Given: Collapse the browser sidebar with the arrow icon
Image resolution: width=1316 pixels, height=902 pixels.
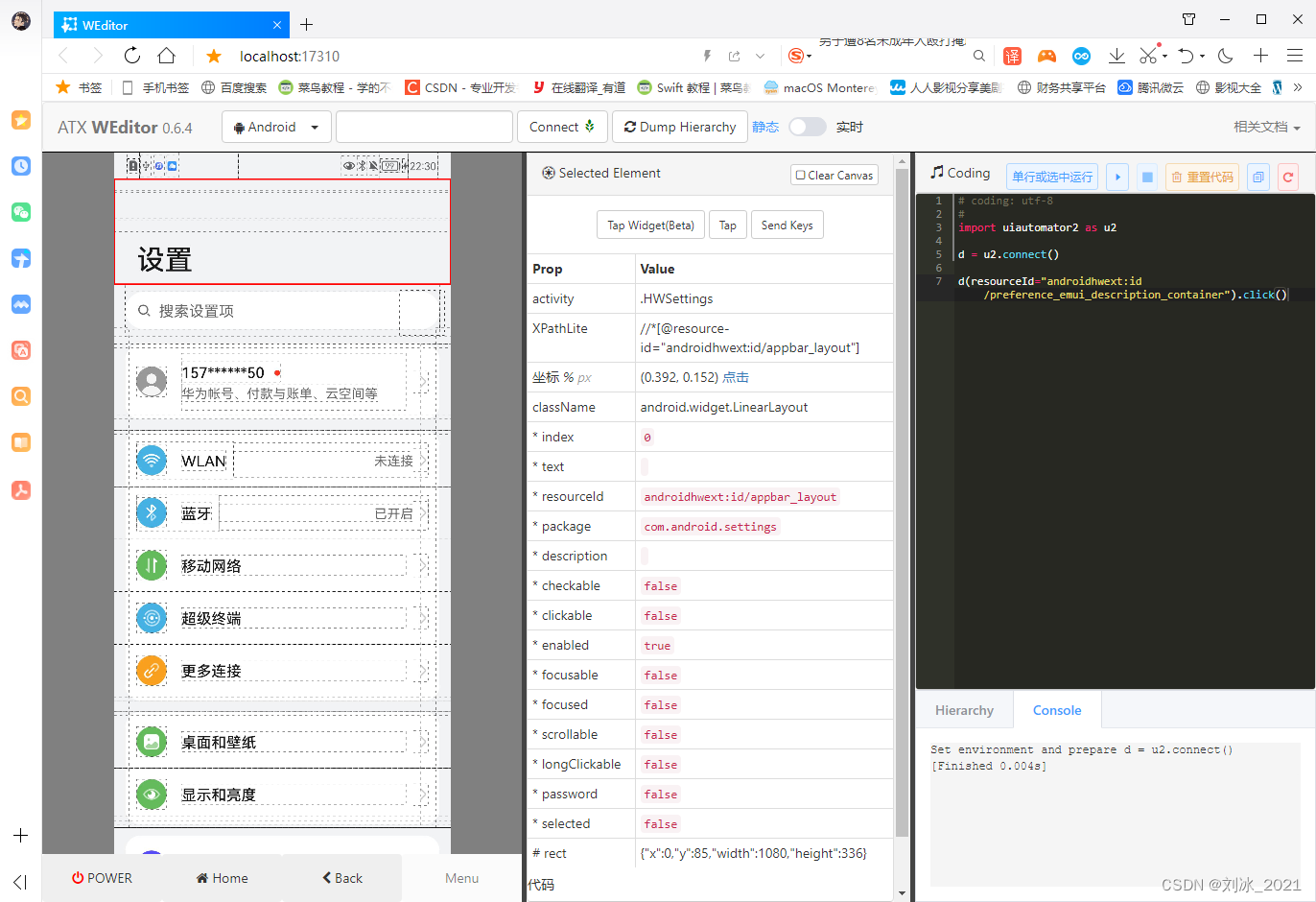Looking at the screenshot, I should 20,882.
